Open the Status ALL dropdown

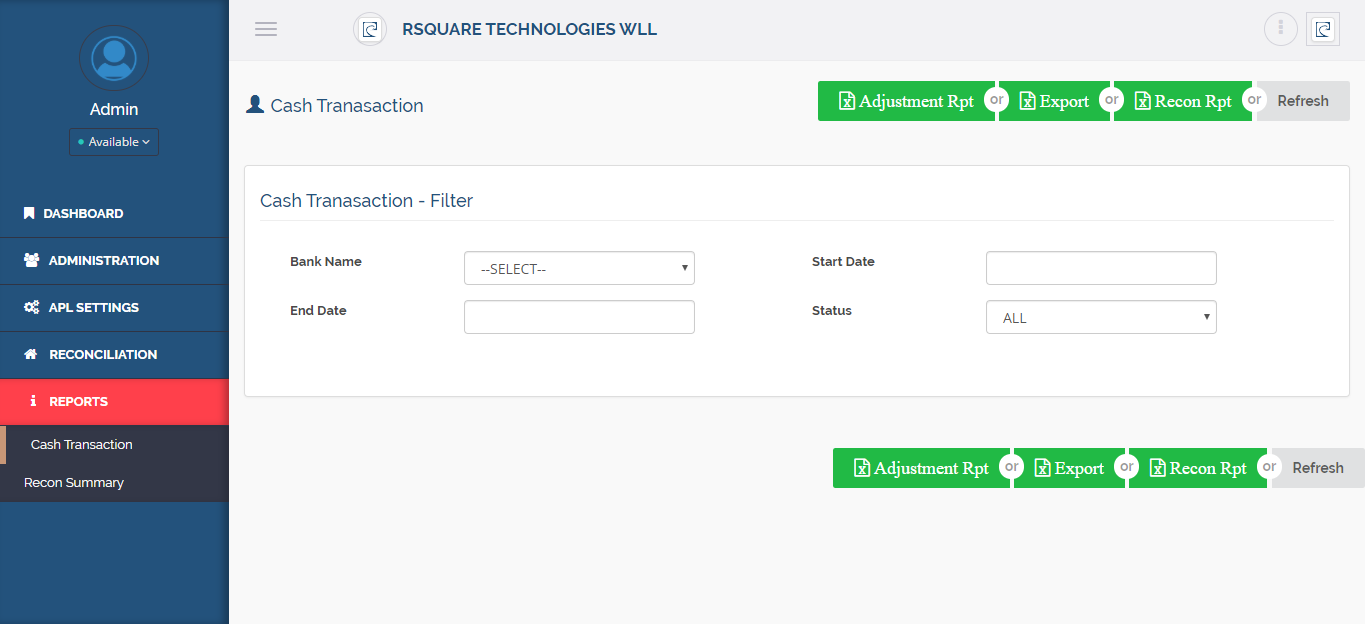1101,317
